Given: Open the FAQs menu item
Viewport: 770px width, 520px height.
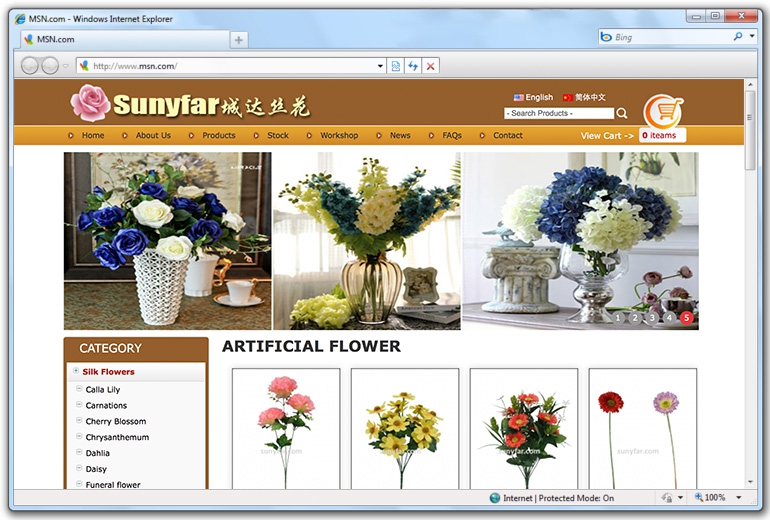Looking at the screenshot, I should coord(452,136).
